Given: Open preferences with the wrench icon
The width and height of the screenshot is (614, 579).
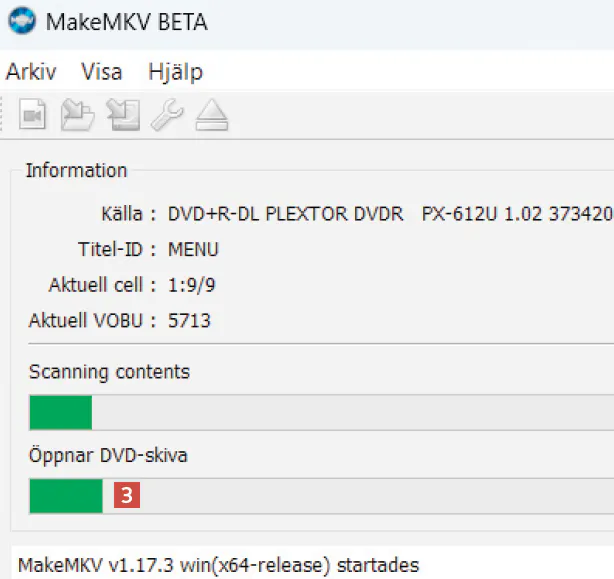Looking at the screenshot, I should (167, 117).
